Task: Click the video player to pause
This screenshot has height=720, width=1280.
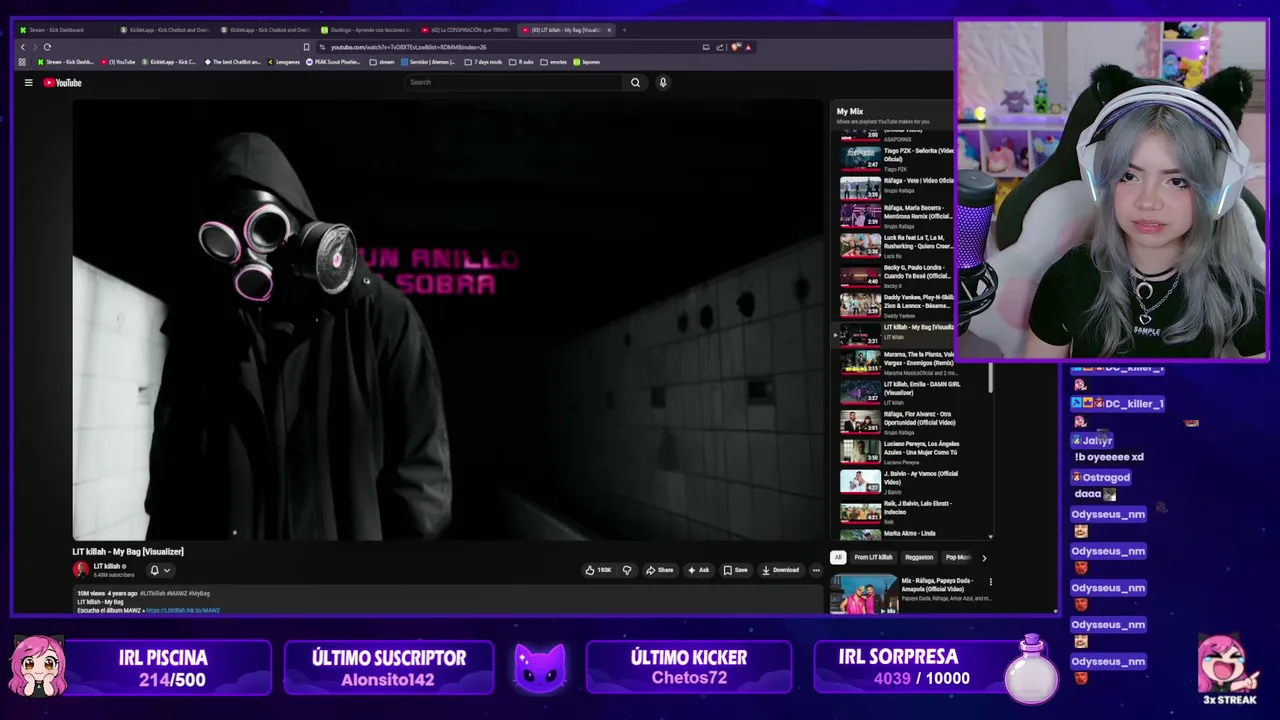Action: (447, 320)
